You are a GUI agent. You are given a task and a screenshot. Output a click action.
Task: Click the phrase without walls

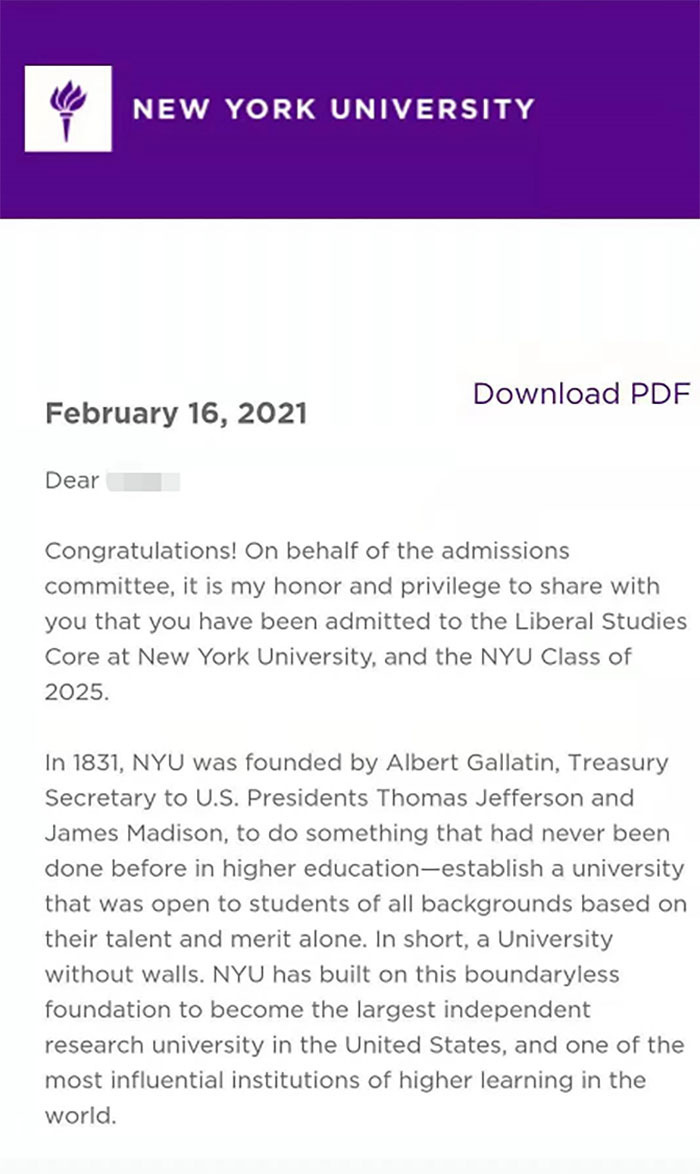pyautogui.click(x=124, y=975)
